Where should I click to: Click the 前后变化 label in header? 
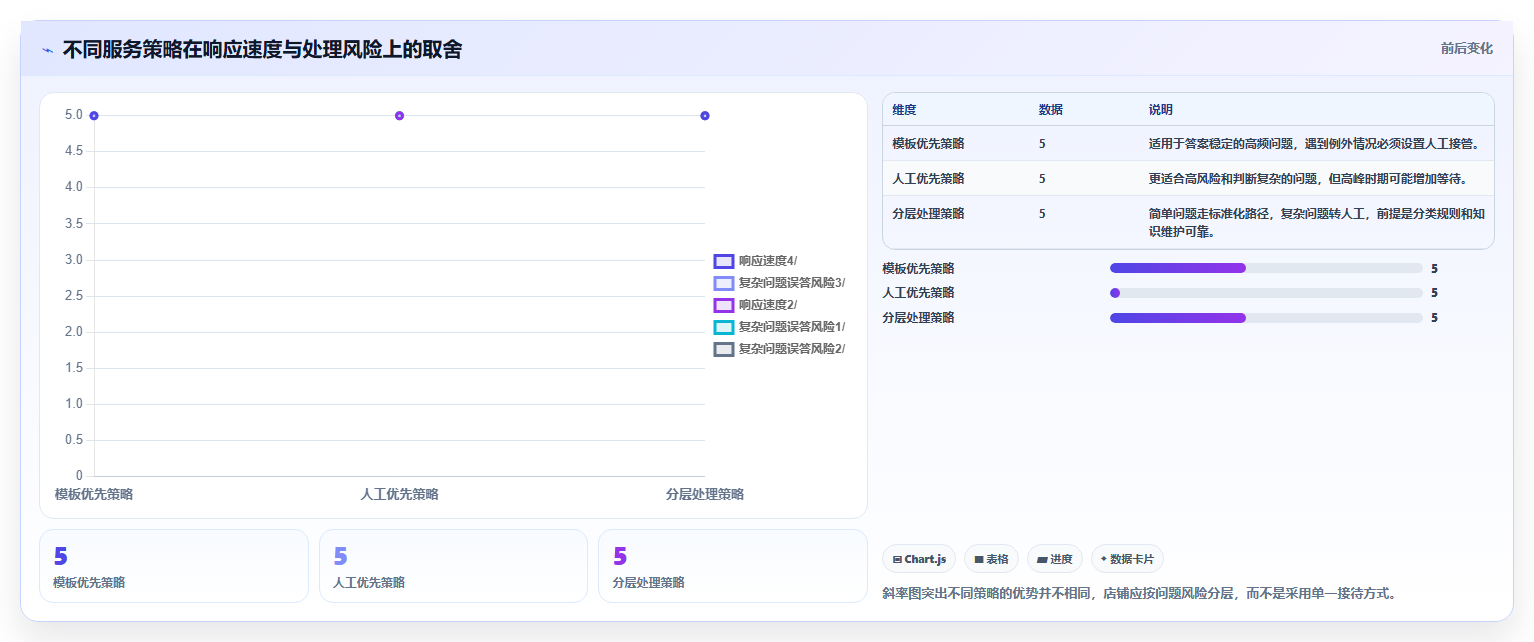point(1467,48)
